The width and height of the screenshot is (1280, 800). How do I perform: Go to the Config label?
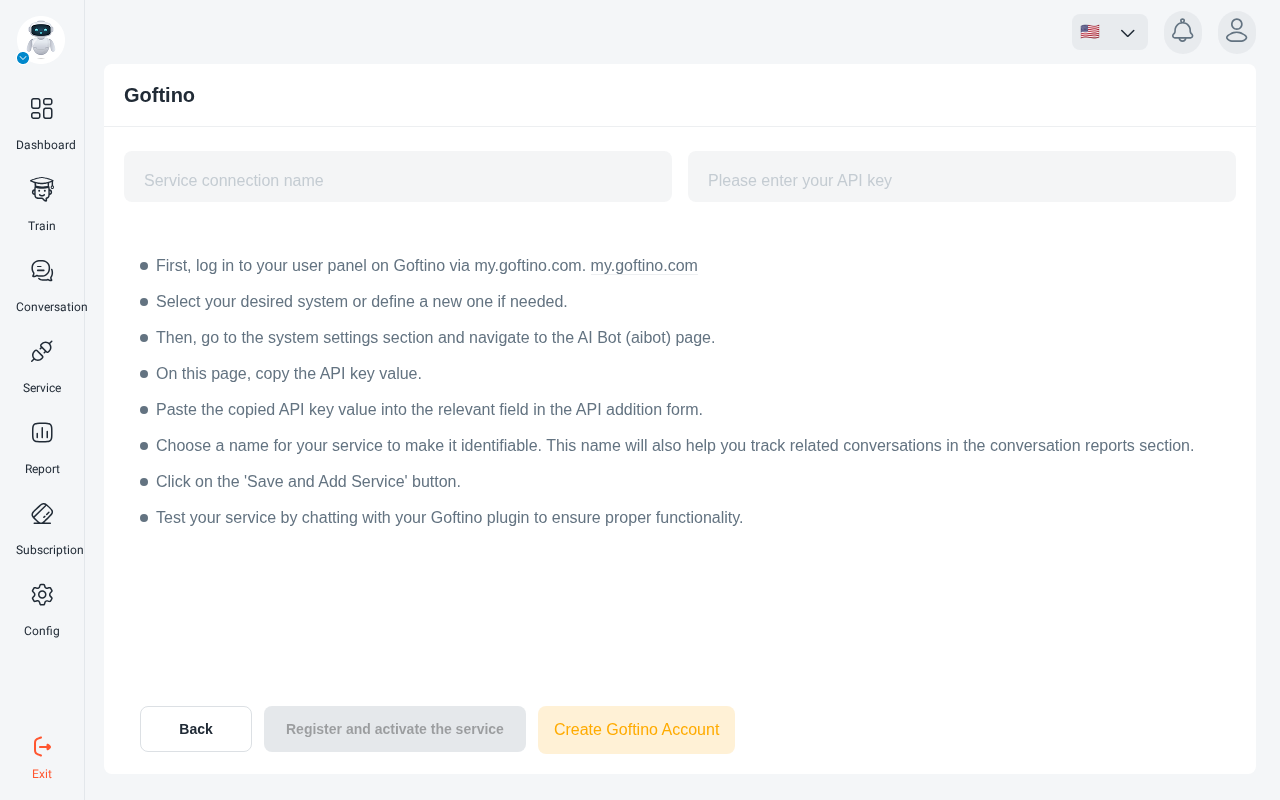pos(42,631)
